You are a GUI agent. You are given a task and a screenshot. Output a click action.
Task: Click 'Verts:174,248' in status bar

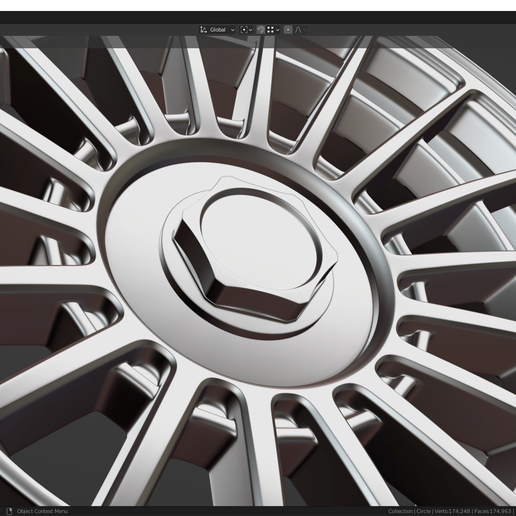point(452,511)
